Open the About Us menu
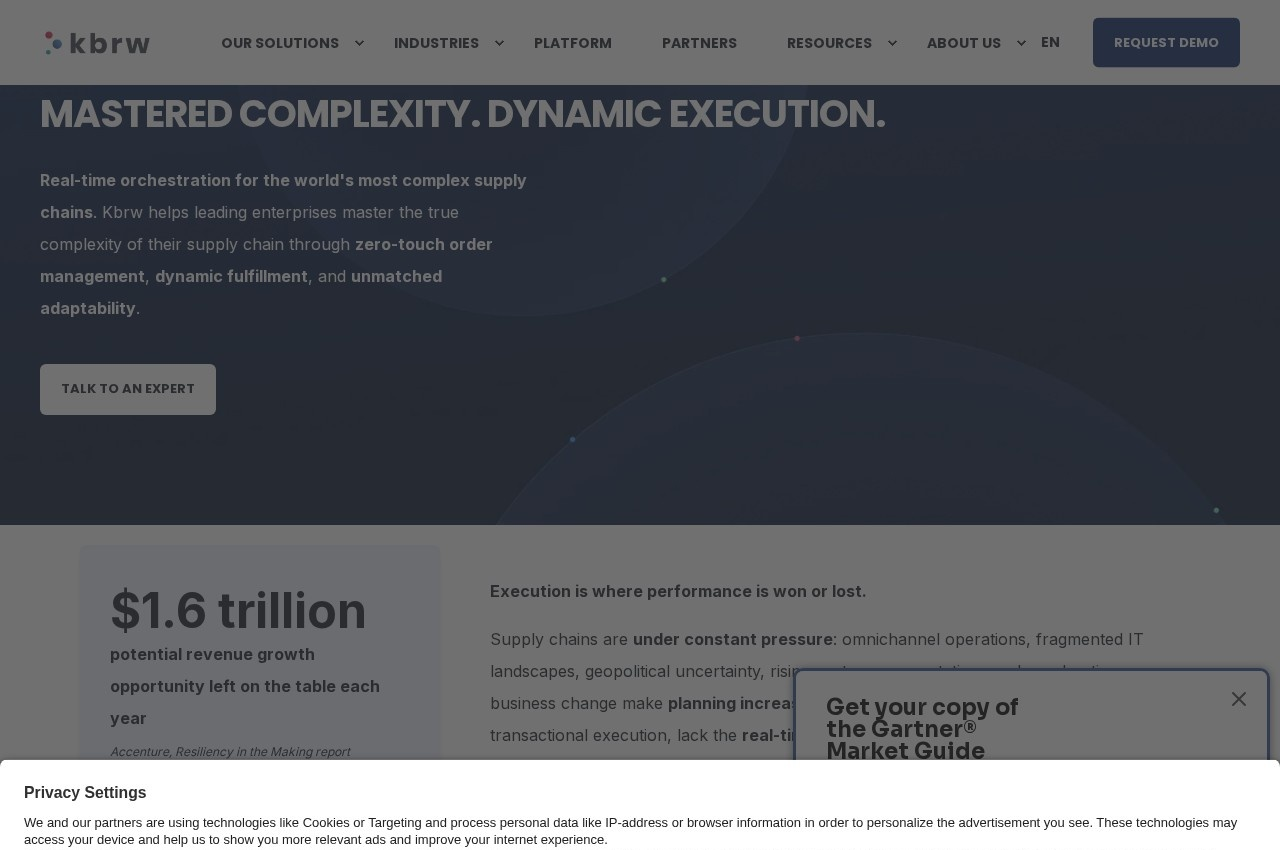This screenshot has width=1280, height=850. coord(964,43)
